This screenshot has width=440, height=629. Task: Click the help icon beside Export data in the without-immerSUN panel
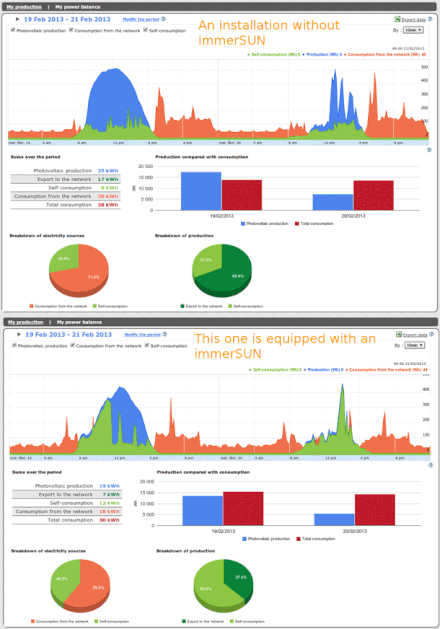coord(430,19)
